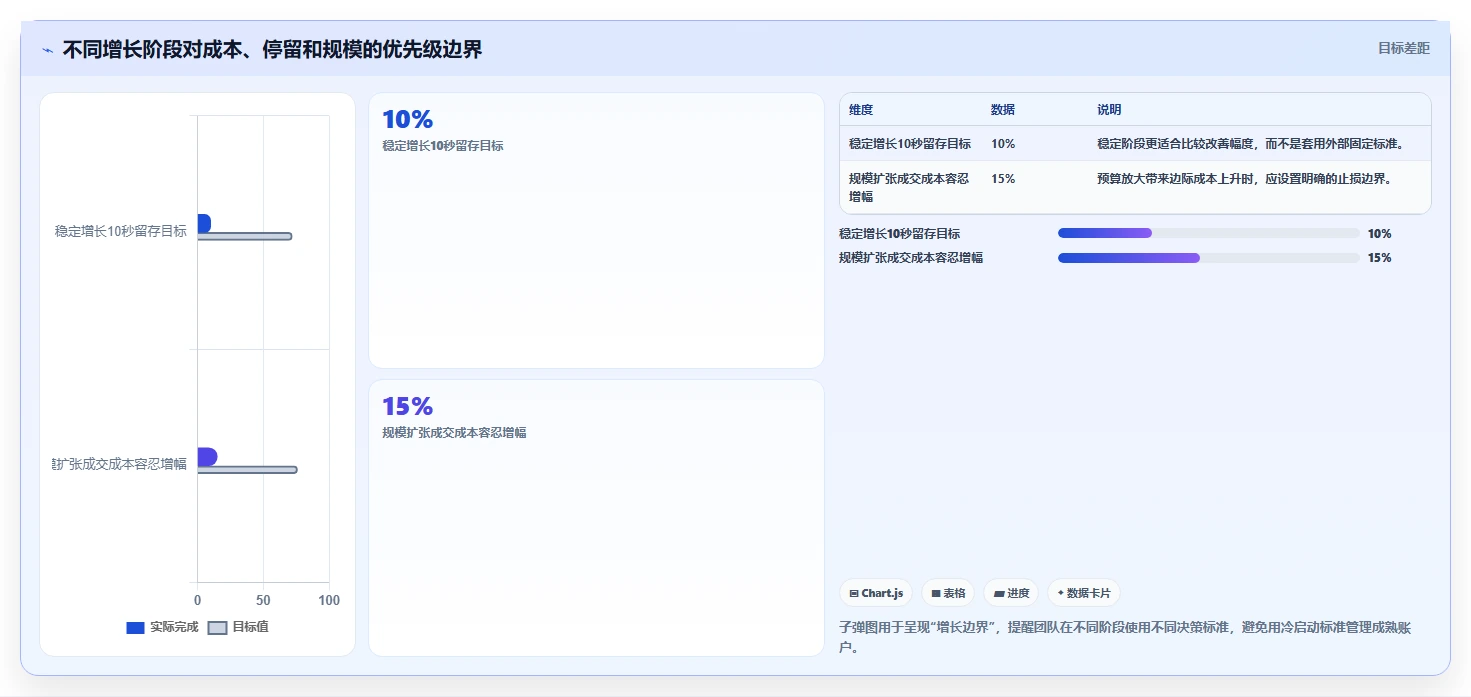Click the 规模扩张成交成本容忍增幅 progress bar
Viewport: 1471px width, 697px height.
1208,257
